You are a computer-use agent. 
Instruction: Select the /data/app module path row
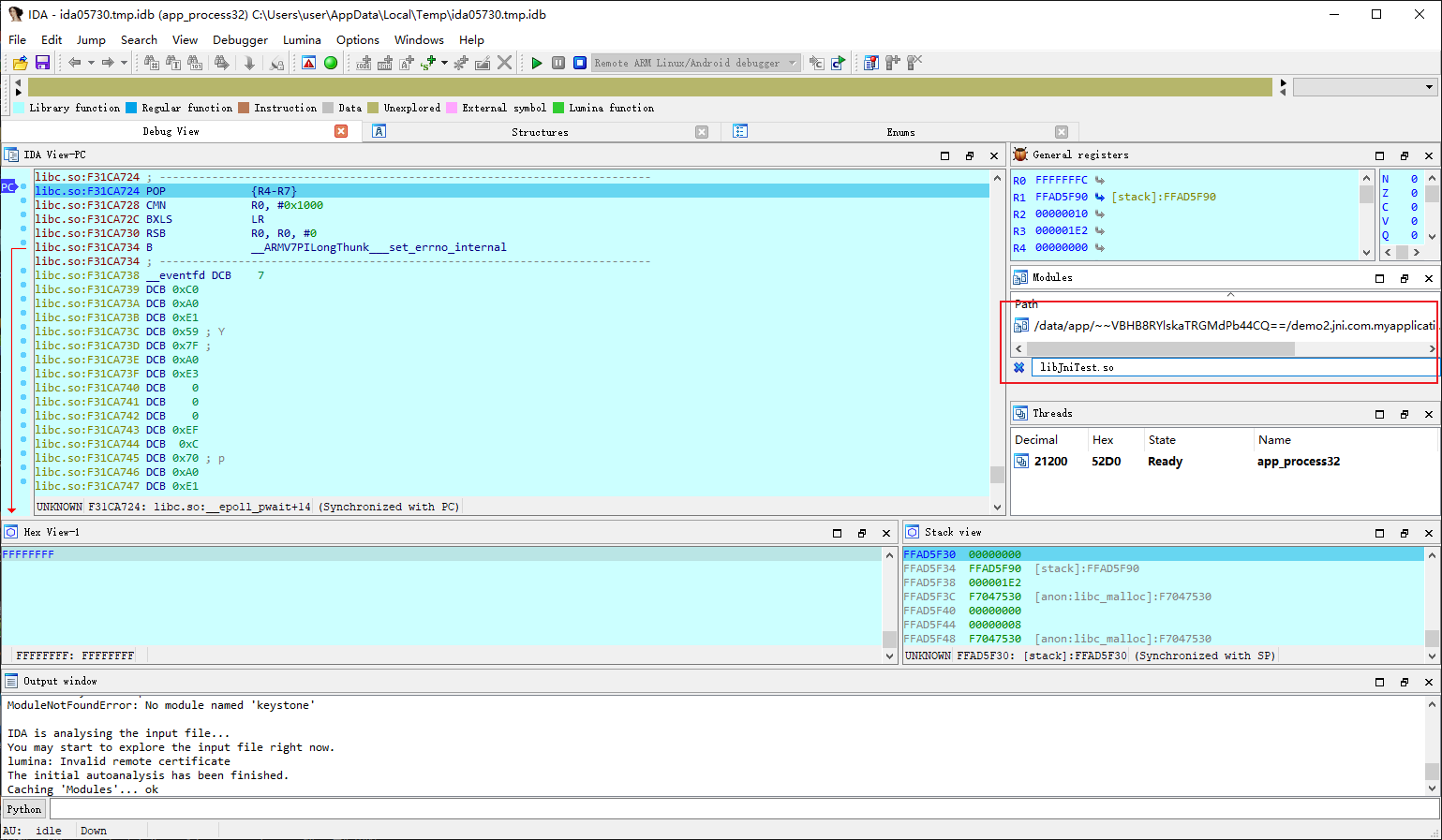pos(1225,326)
